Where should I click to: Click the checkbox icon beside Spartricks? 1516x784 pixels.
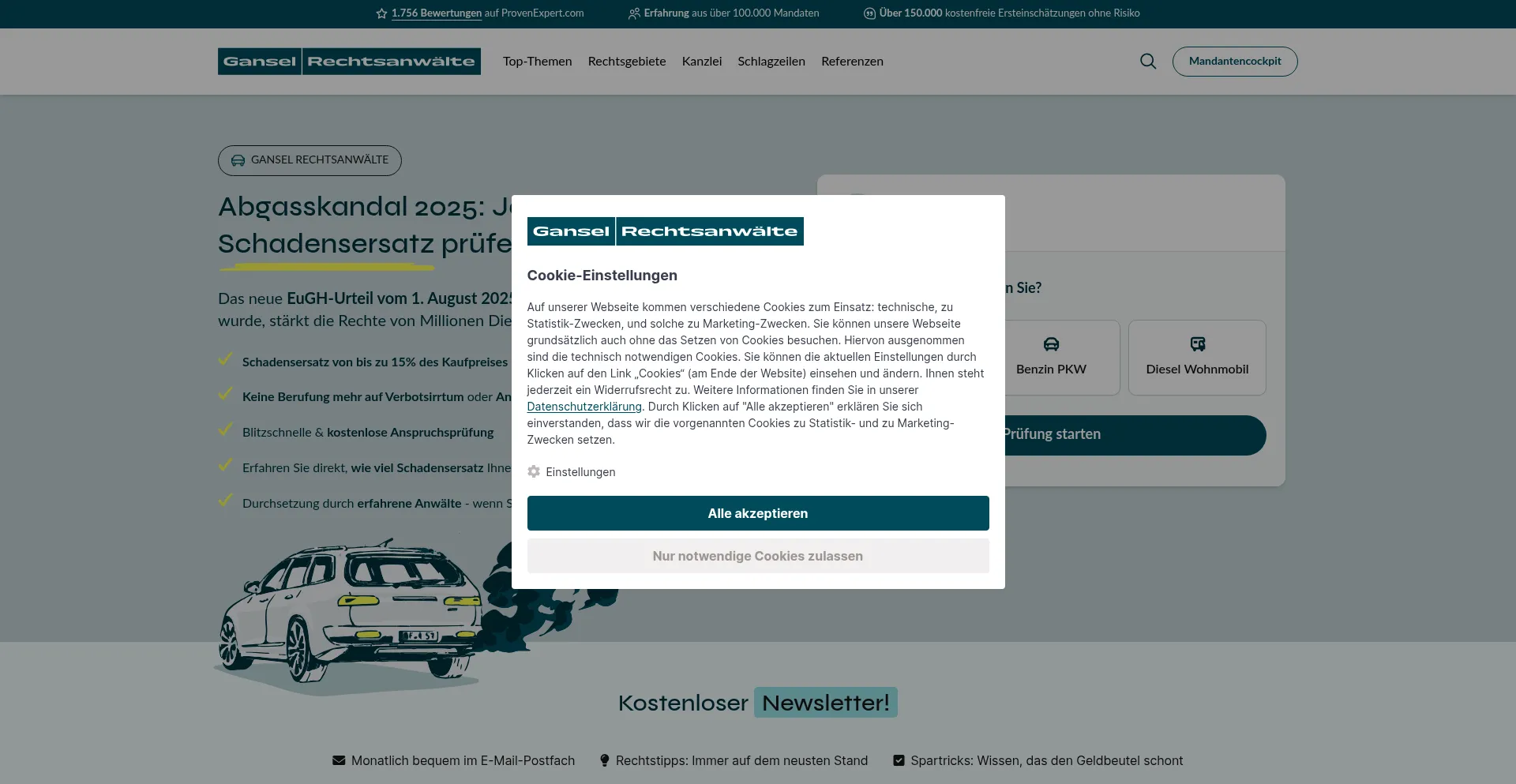(899, 760)
